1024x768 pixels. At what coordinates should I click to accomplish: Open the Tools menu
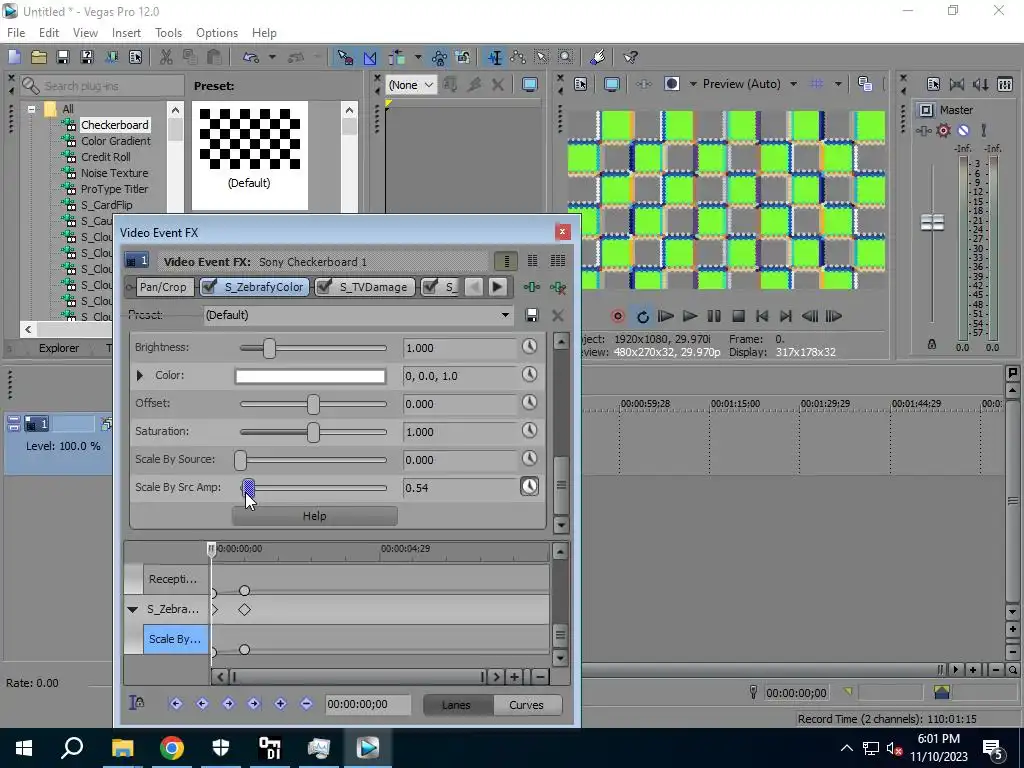[168, 33]
